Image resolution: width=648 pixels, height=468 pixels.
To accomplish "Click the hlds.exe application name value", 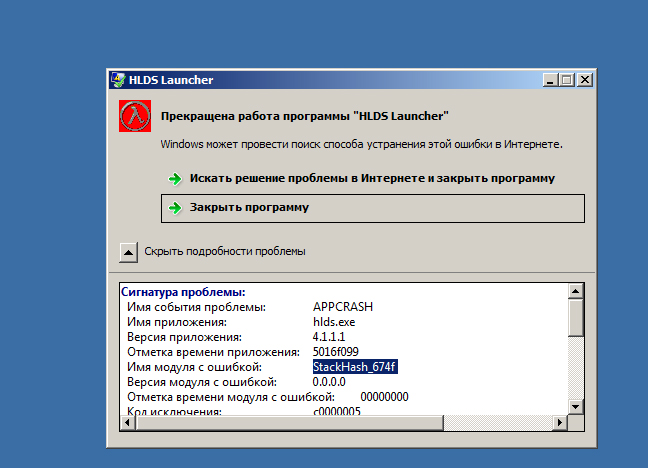I will tap(334, 322).
